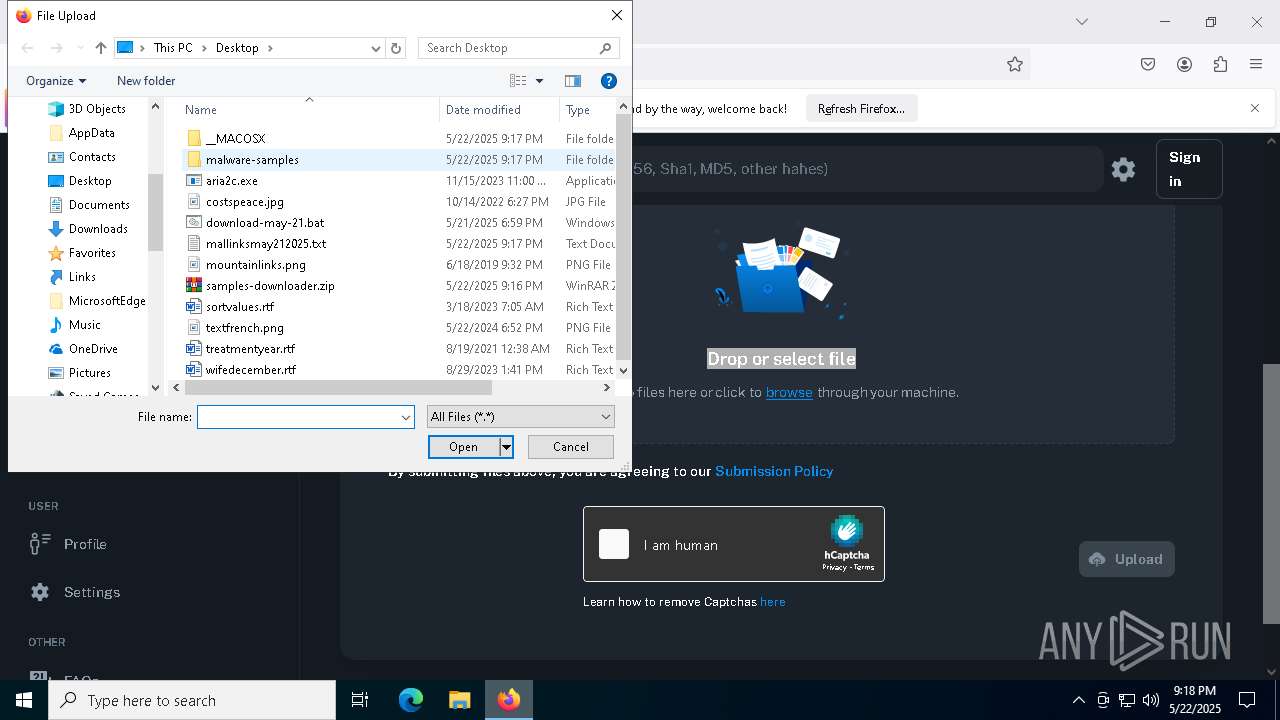Click Task View taskbar icon

(360, 700)
